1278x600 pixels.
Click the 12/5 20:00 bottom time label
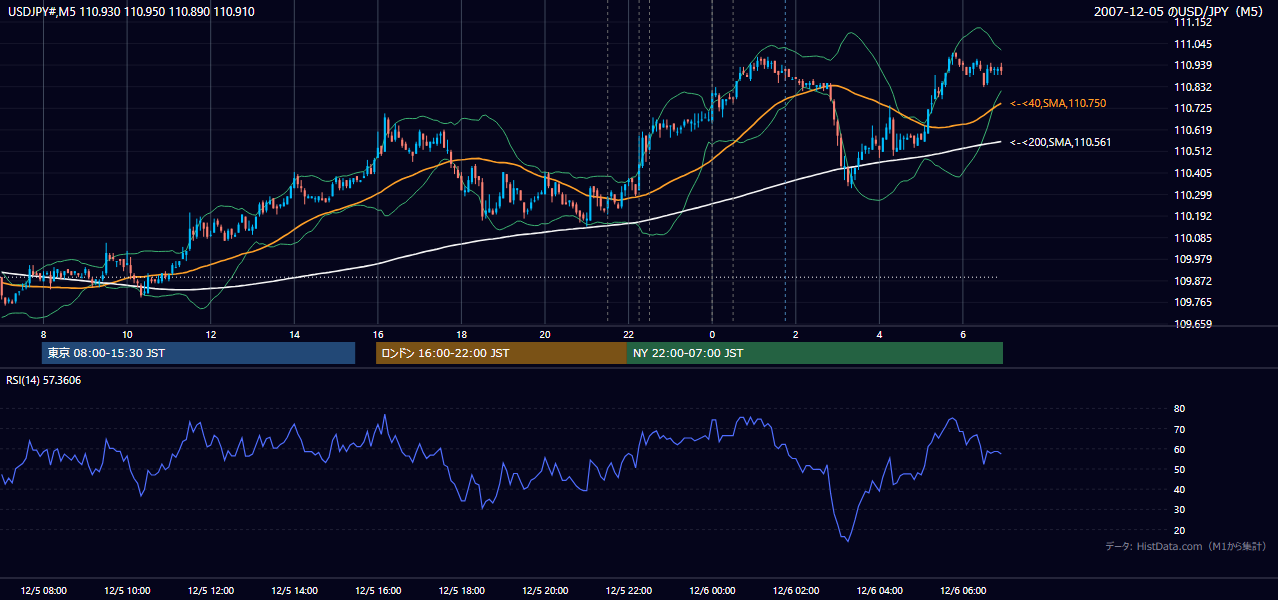pos(545,591)
